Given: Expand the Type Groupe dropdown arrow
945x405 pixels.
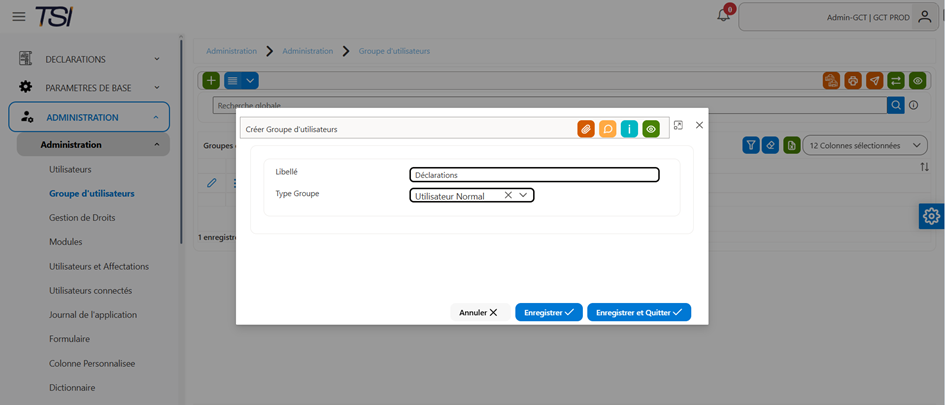Looking at the screenshot, I should click(523, 195).
